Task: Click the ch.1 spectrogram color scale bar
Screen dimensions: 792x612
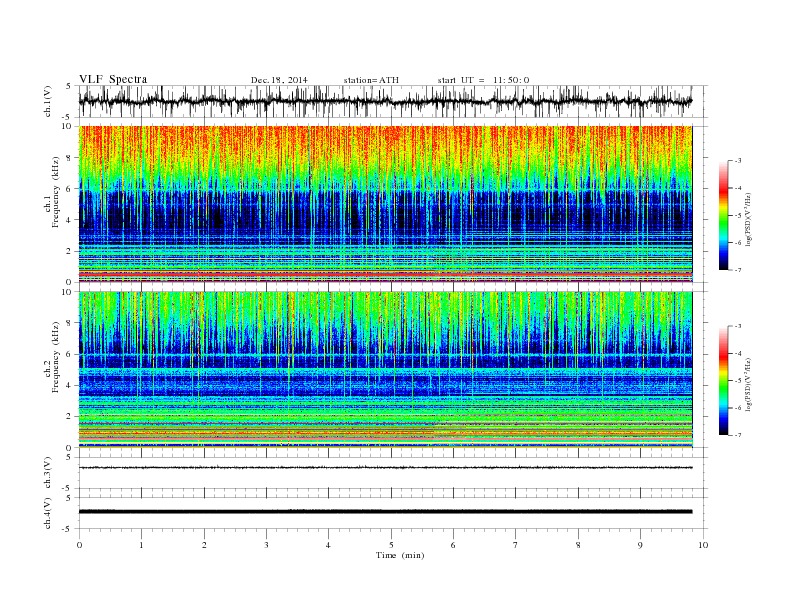Action: click(x=723, y=215)
